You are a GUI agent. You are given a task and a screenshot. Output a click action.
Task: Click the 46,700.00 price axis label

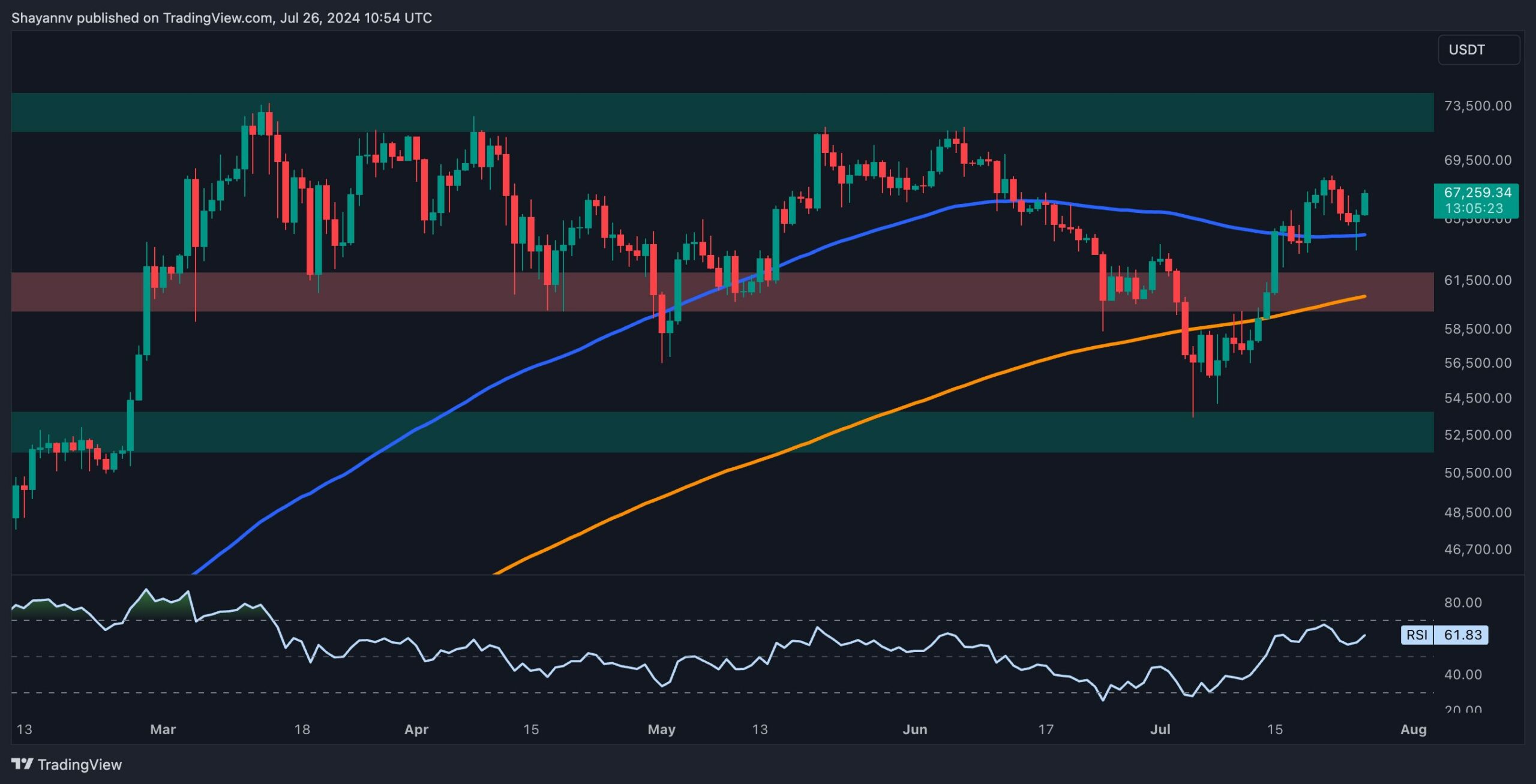pyautogui.click(x=1478, y=549)
